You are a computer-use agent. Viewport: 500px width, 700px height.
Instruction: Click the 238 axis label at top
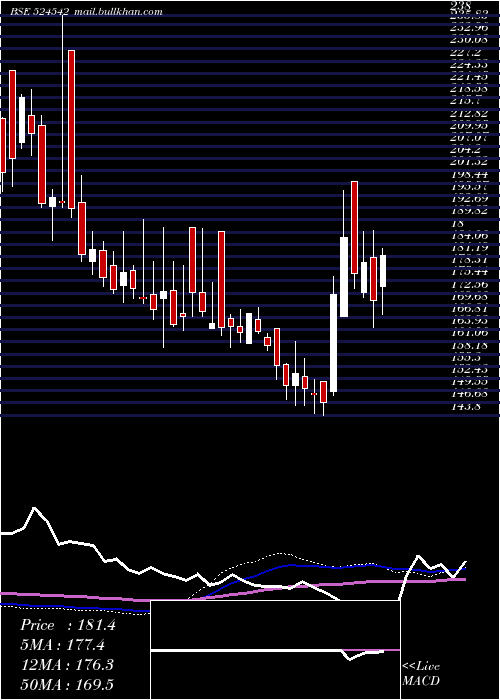pyautogui.click(x=462, y=6)
